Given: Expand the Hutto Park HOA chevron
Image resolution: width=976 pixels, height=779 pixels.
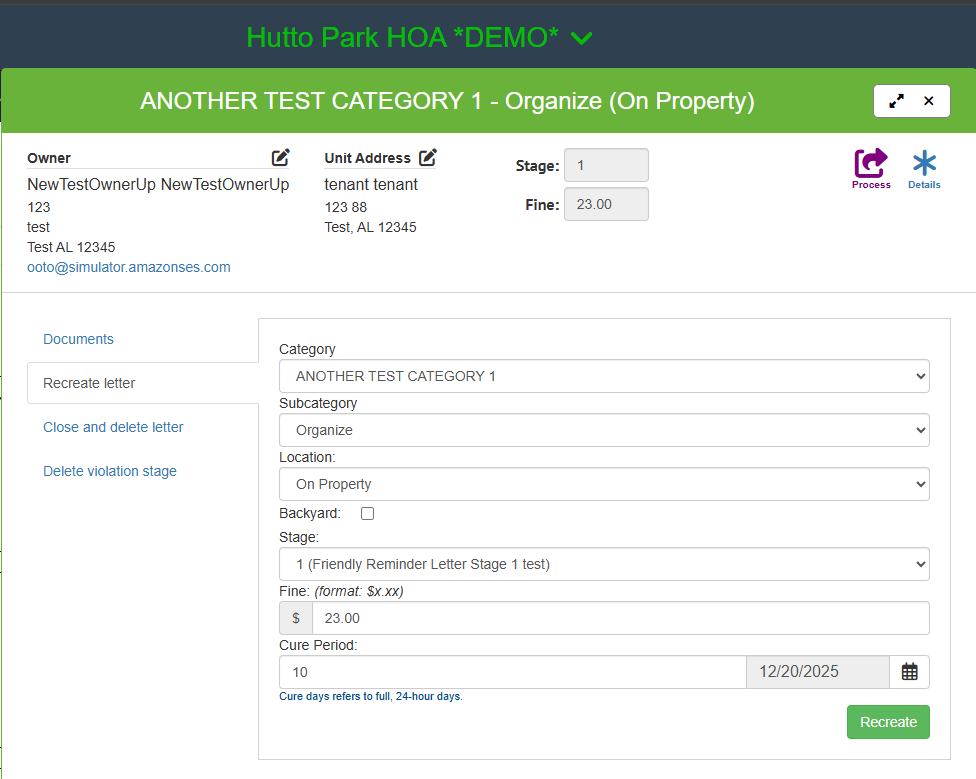Looking at the screenshot, I should tap(581, 39).
